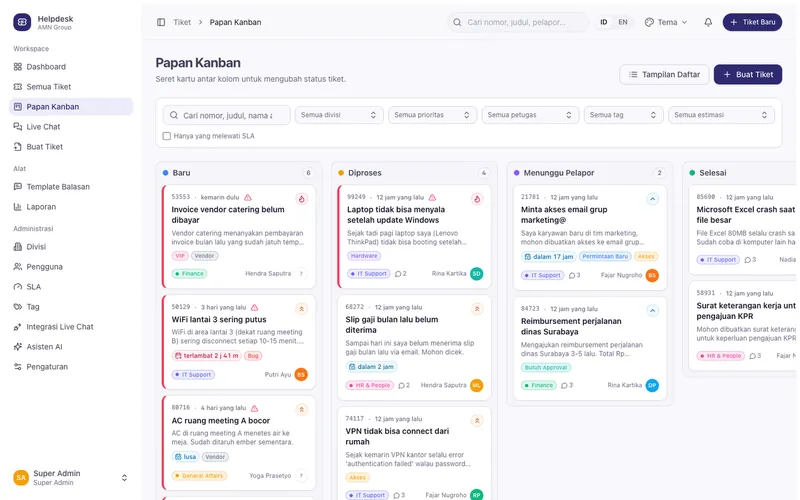
Task: Click SLA warning icon on ticket 80716
Action: (255, 408)
